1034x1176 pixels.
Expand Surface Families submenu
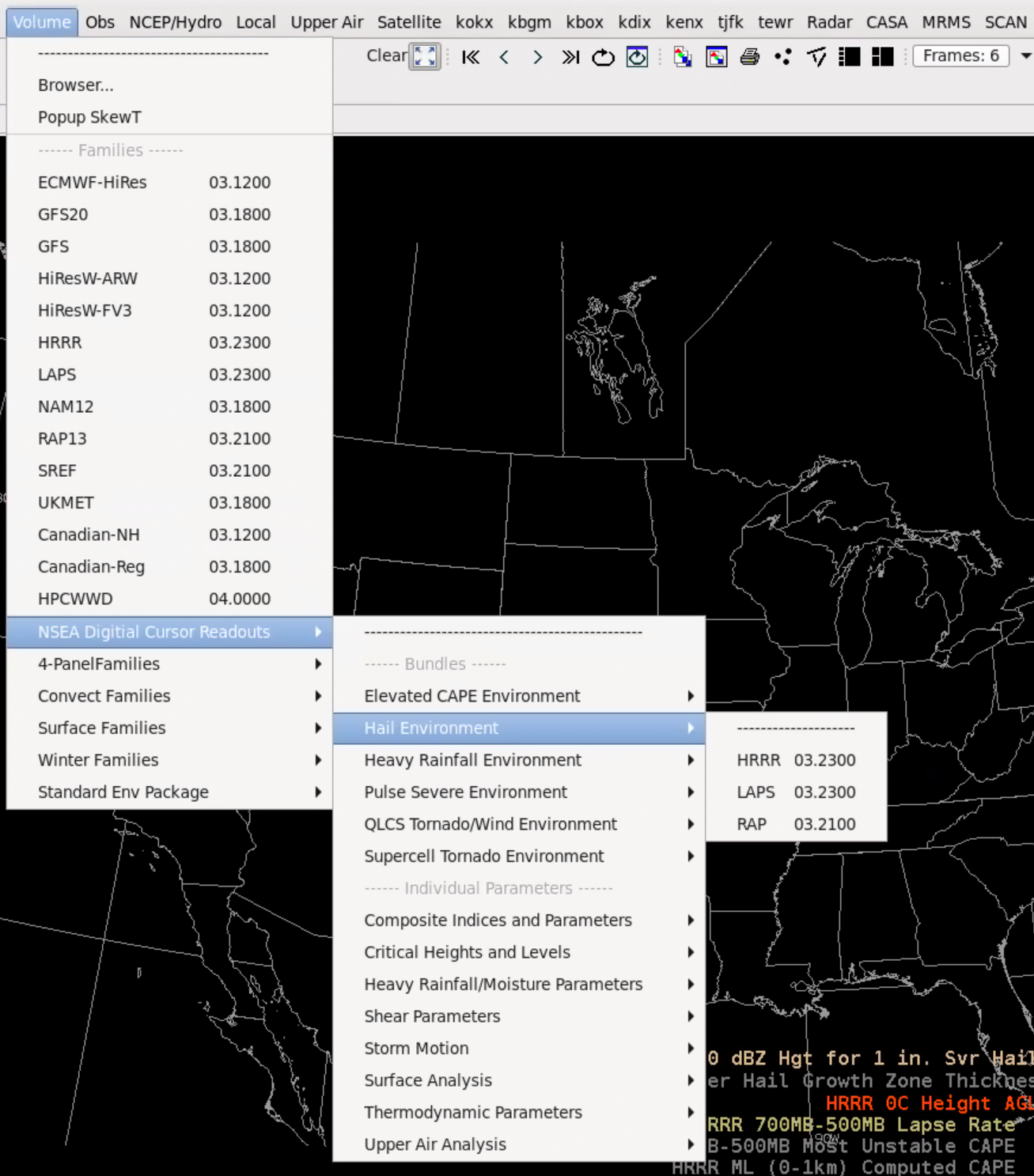[169, 728]
